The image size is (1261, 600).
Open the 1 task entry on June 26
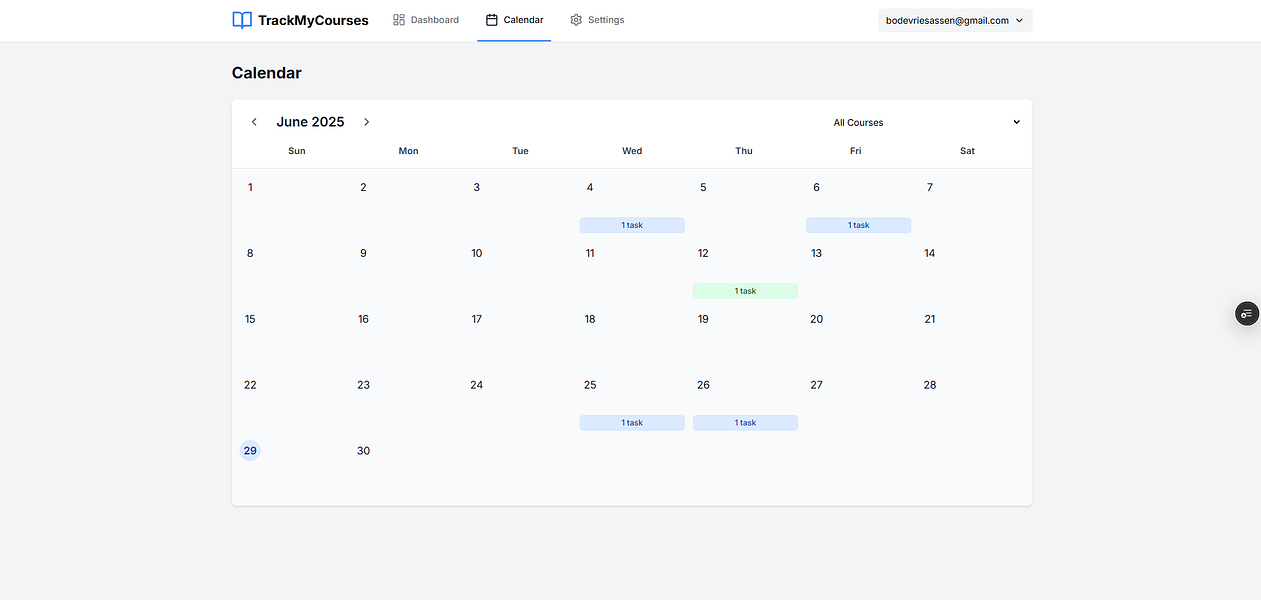[x=745, y=422]
